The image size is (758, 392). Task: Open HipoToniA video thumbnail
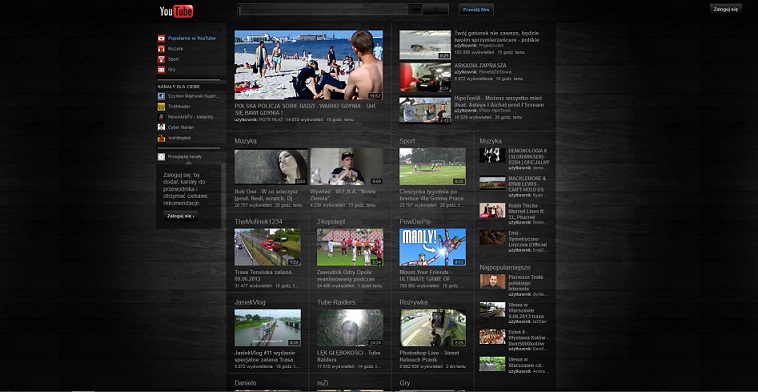click(425, 109)
